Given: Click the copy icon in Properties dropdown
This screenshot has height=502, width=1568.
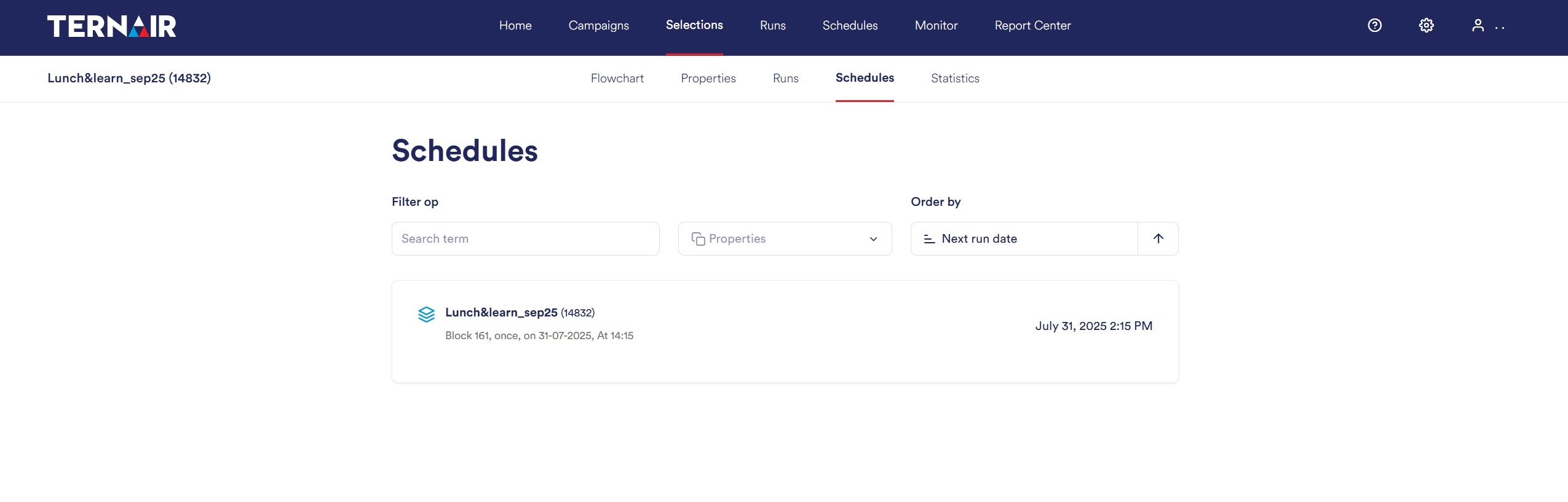Looking at the screenshot, I should (x=698, y=239).
